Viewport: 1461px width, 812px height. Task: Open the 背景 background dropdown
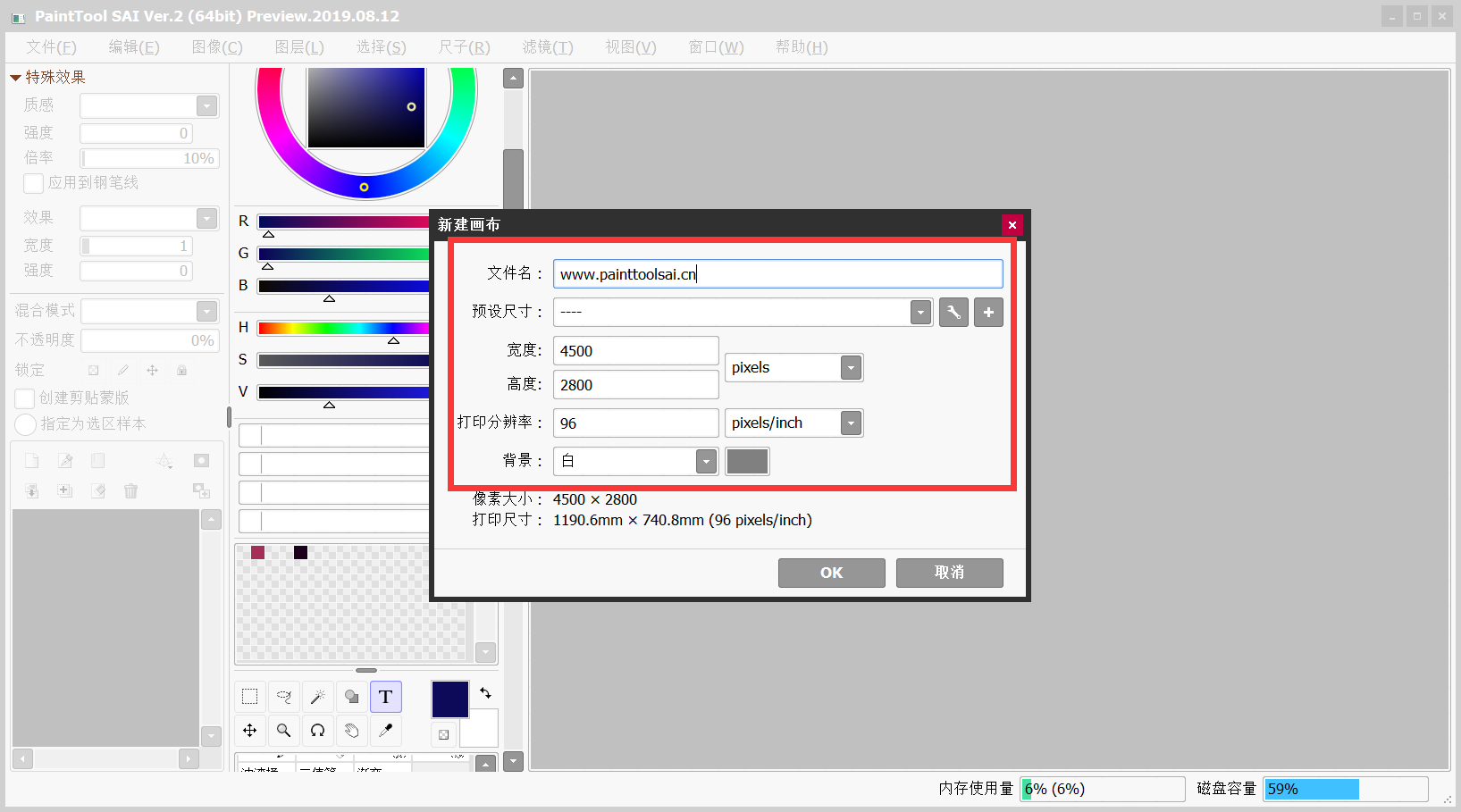pyautogui.click(x=707, y=462)
